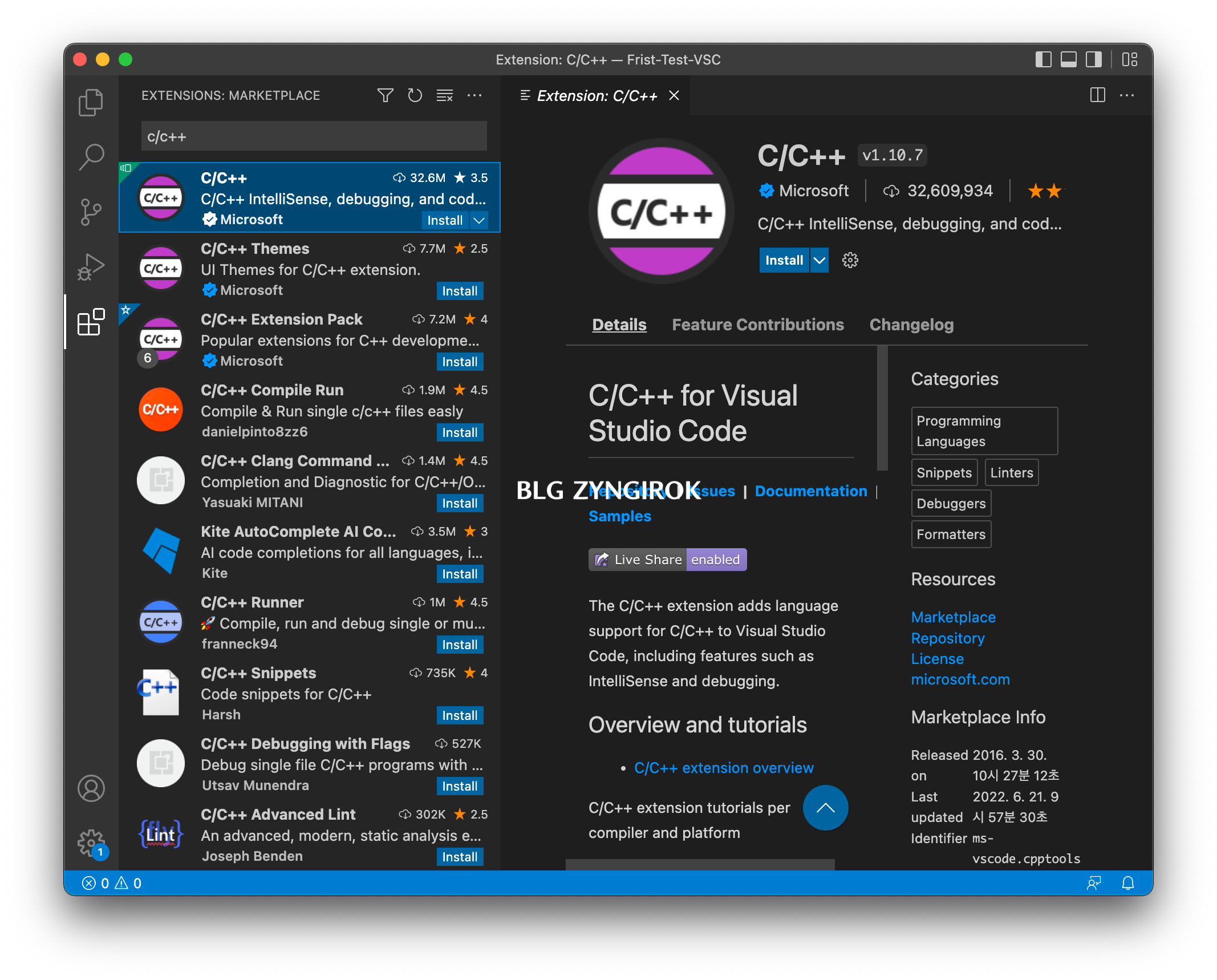
Task: Open the Explorer view in the Activity Bar
Action: (x=90, y=102)
